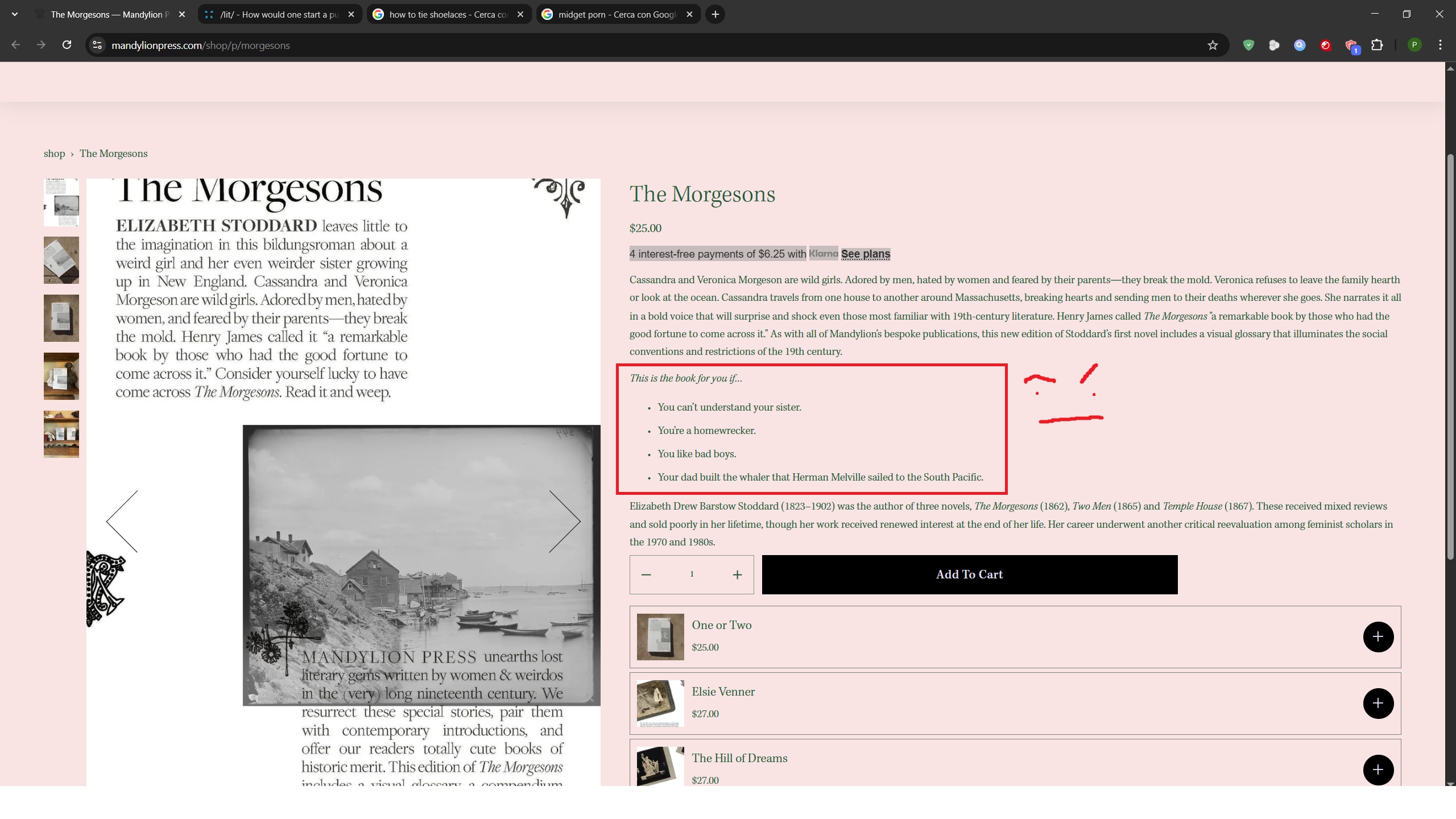Select the second product thumbnail image
1456x819 pixels.
61,260
